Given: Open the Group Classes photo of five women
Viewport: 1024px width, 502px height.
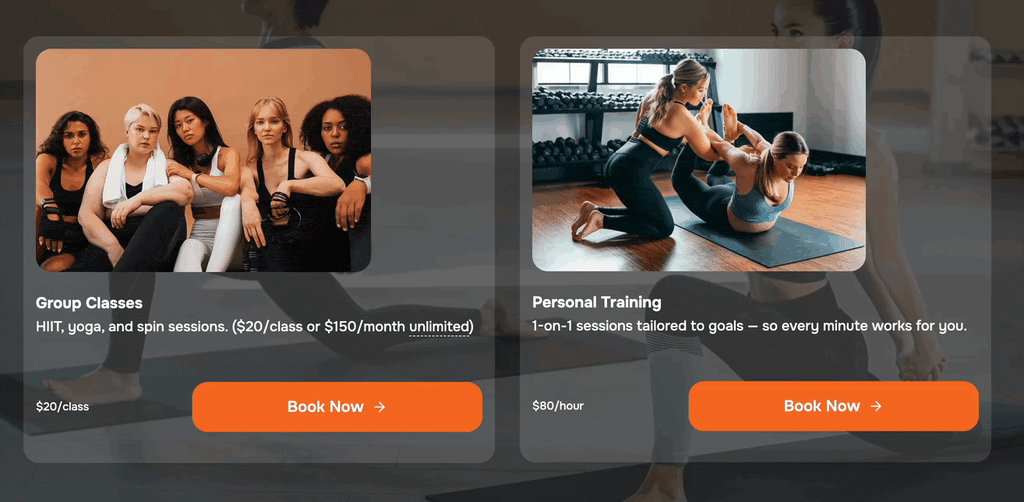Looking at the screenshot, I should (203, 160).
